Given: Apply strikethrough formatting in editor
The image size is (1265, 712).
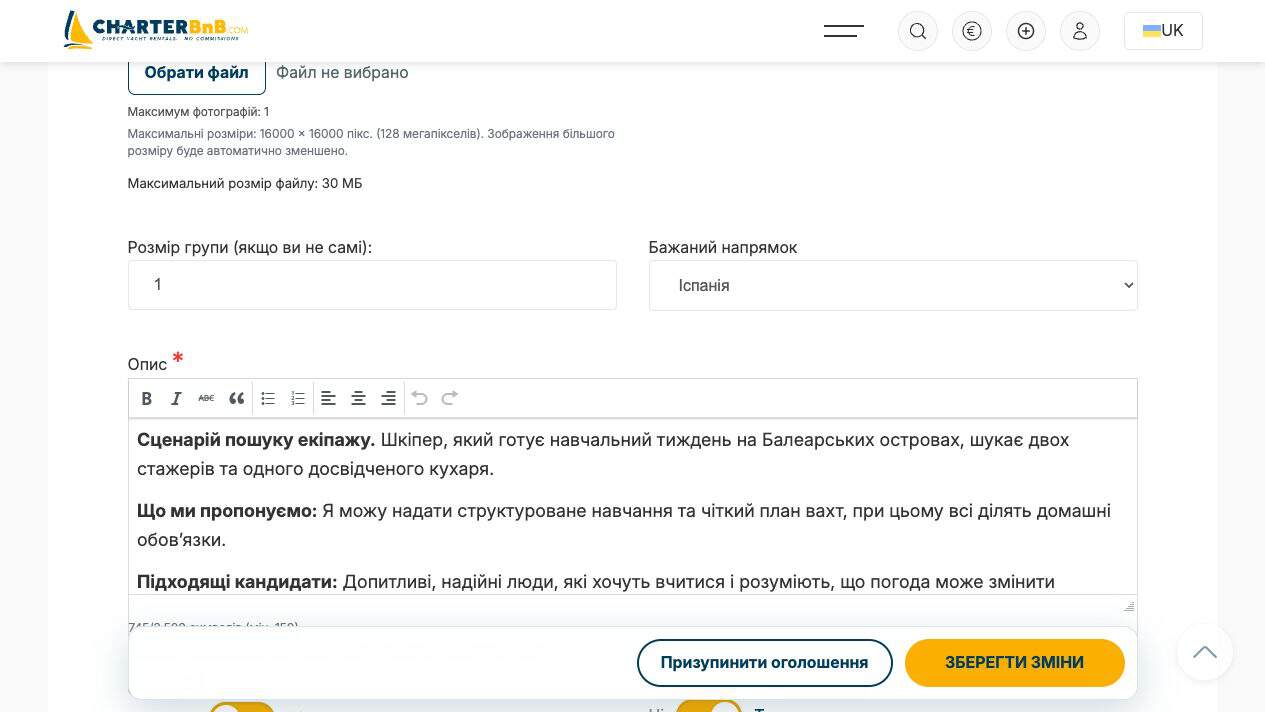Looking at the screenshot, I should 206,398.
